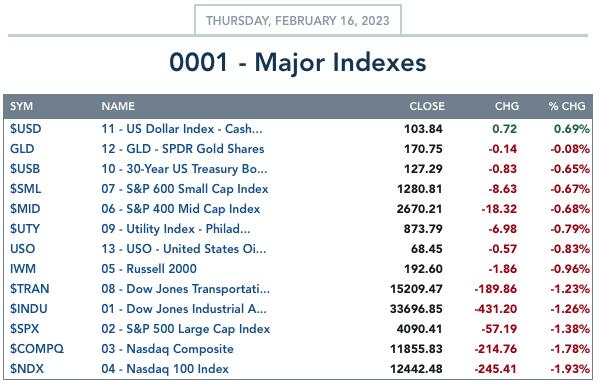The image size is (598, 387).
Task: Open the $USD symbol link
Action: [26, 129]
